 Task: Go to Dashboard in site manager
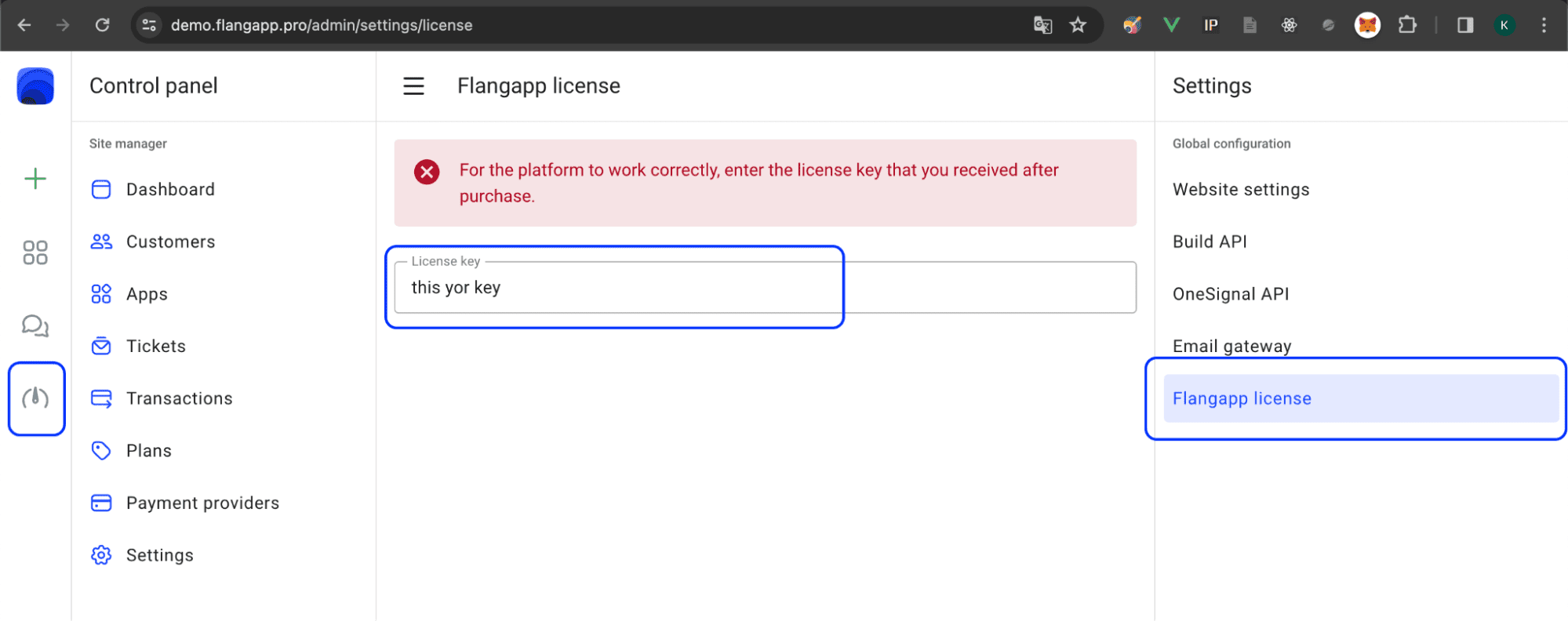170,190
